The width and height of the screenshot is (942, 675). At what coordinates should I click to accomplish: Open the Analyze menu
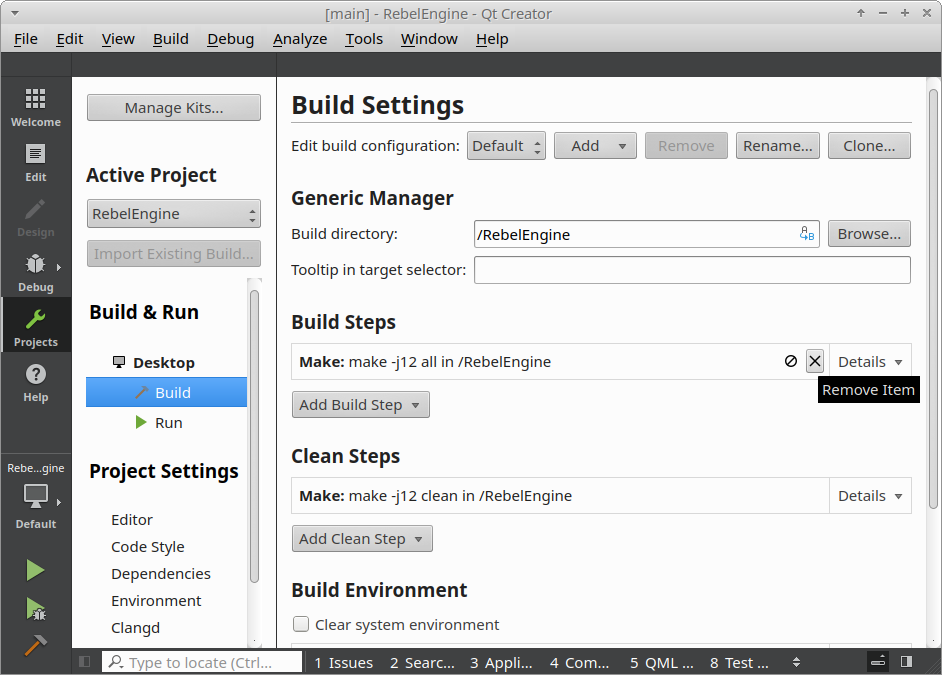[x=300, y=39]
